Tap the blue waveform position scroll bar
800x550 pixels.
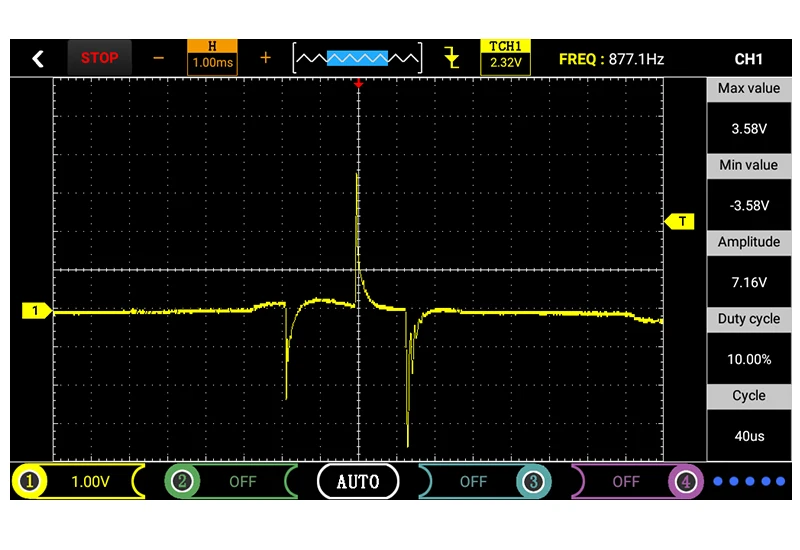[x=357, y=58]
